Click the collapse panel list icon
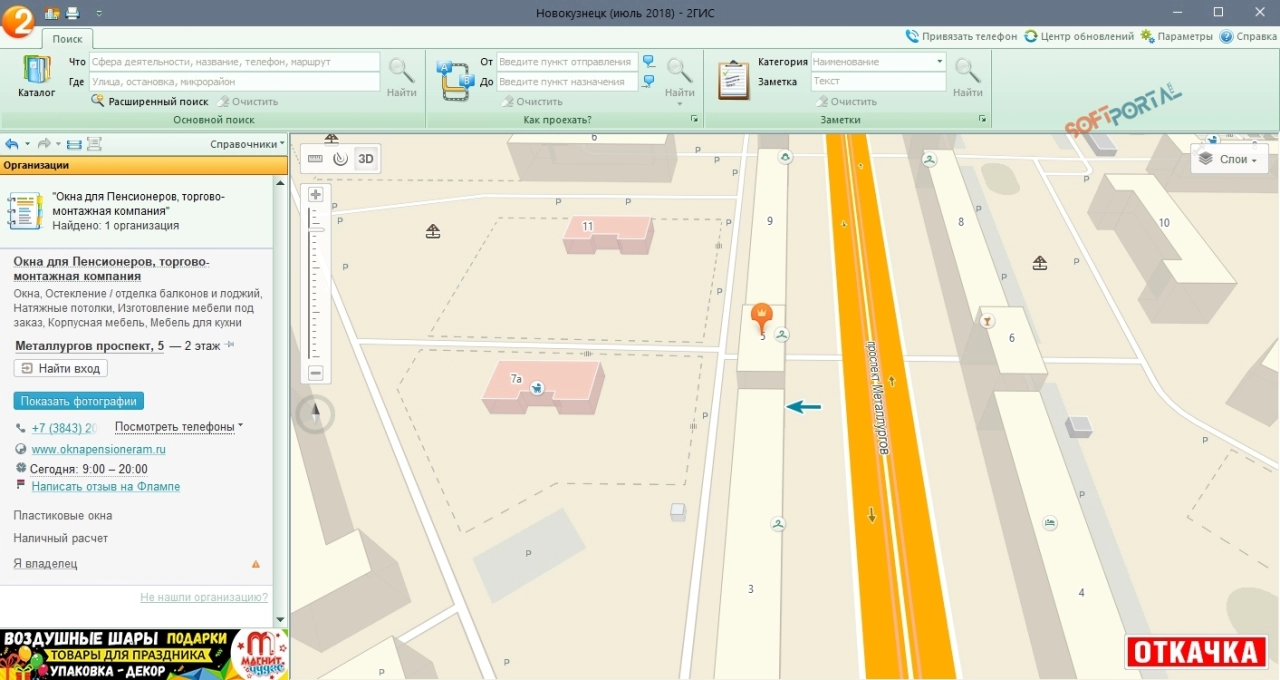This screenshot has height=680, width=1280. pos(74,144)
